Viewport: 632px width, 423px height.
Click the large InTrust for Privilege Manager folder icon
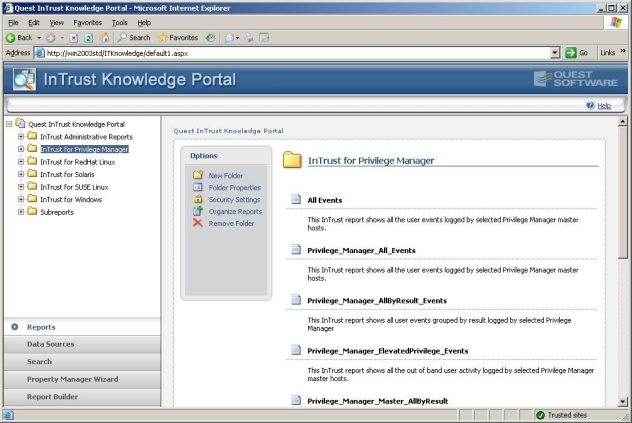pyautogui.click(x=292, y=160)
